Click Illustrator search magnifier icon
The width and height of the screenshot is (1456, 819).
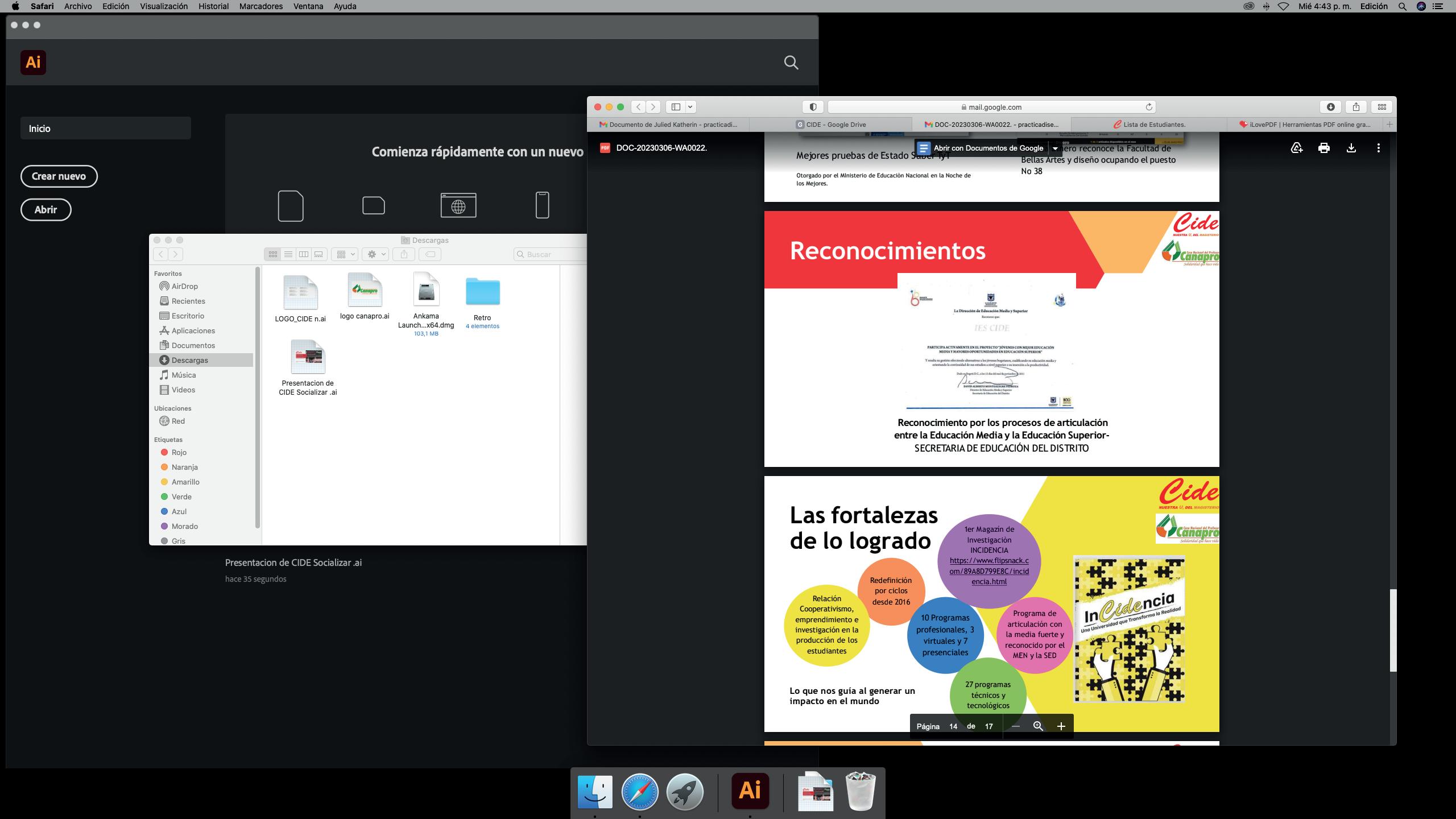point(791,63)
